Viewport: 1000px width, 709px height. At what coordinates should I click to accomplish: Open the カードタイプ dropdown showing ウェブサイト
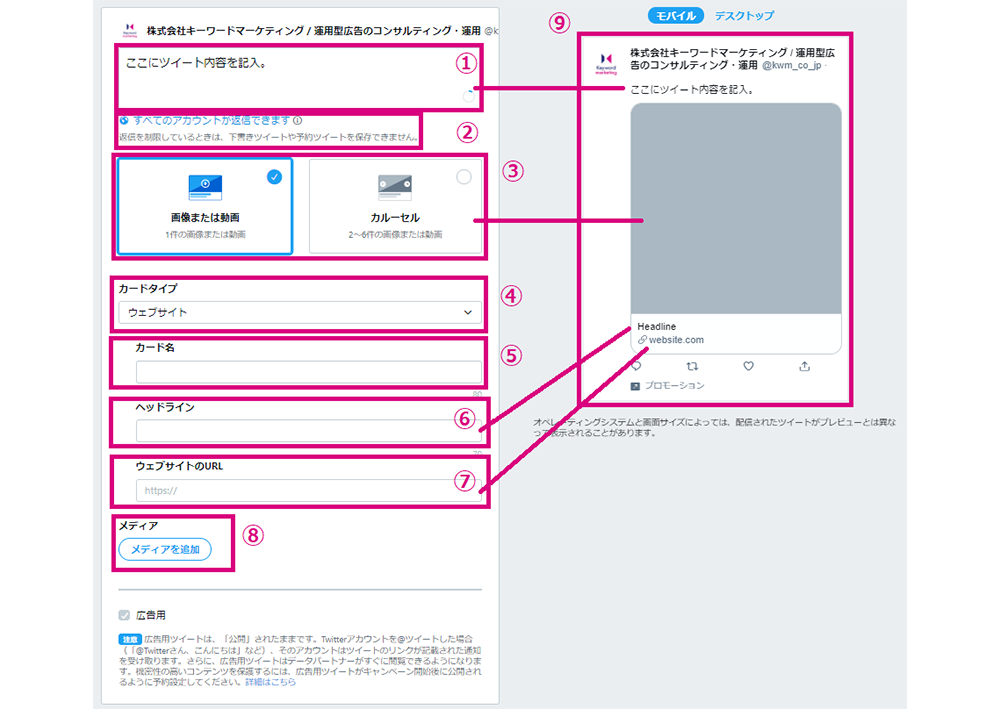300,312
